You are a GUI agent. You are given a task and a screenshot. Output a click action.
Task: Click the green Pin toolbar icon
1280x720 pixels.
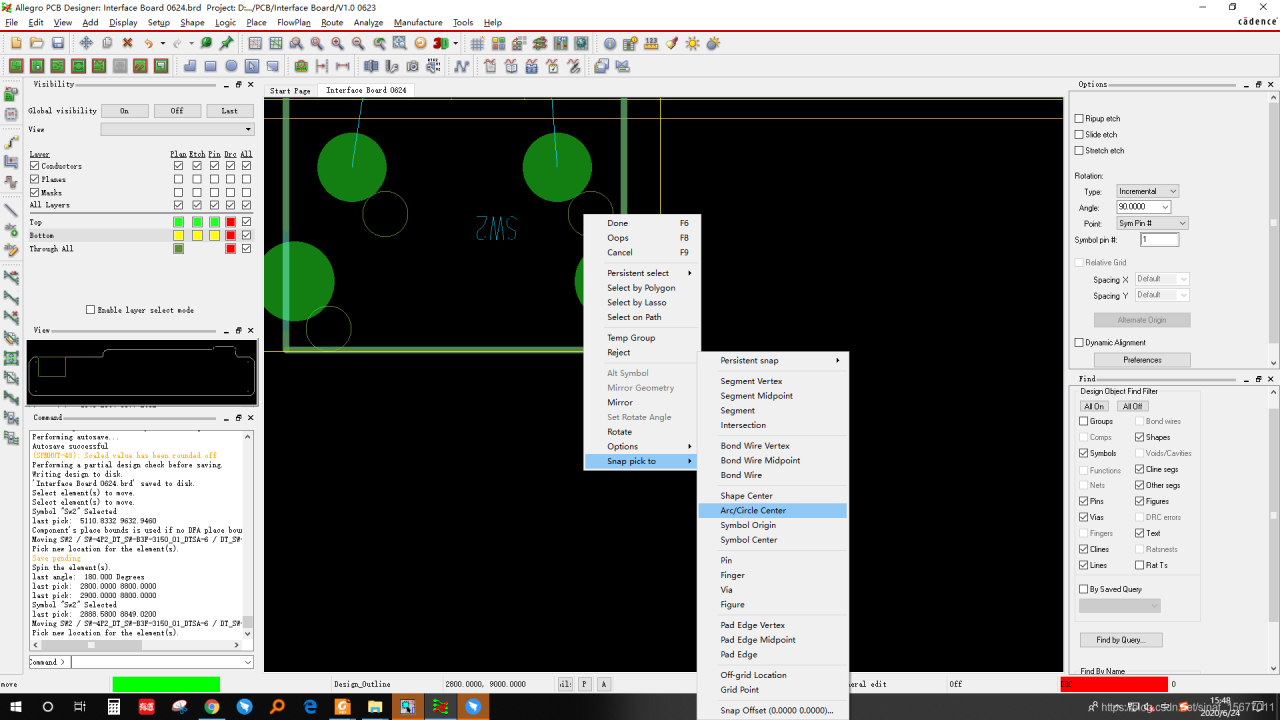pos(227,43)
